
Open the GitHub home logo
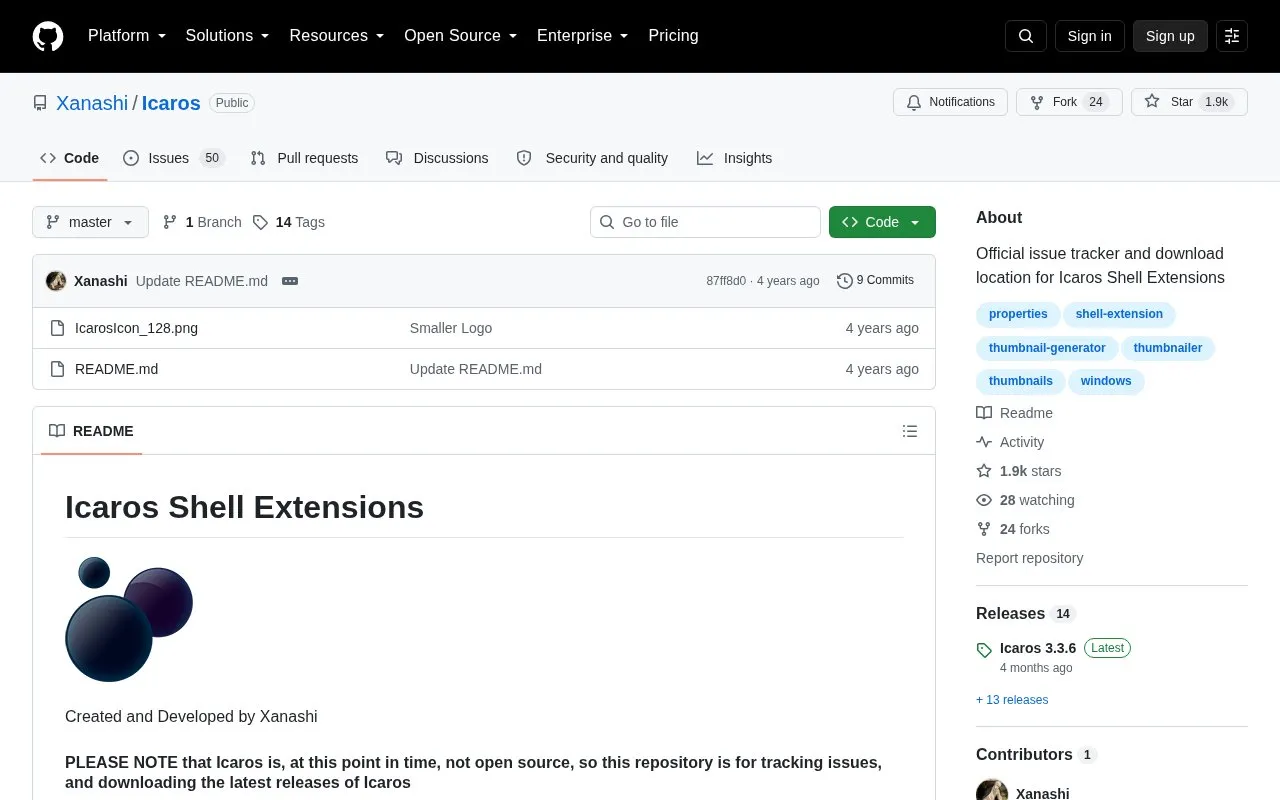(48, 36)
